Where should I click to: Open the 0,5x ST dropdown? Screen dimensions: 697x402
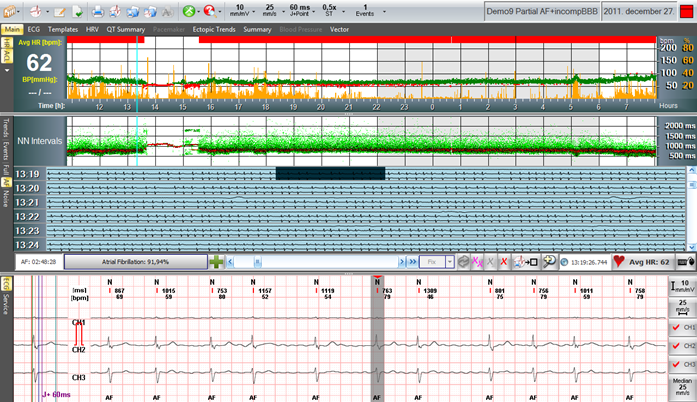[343, 12]
